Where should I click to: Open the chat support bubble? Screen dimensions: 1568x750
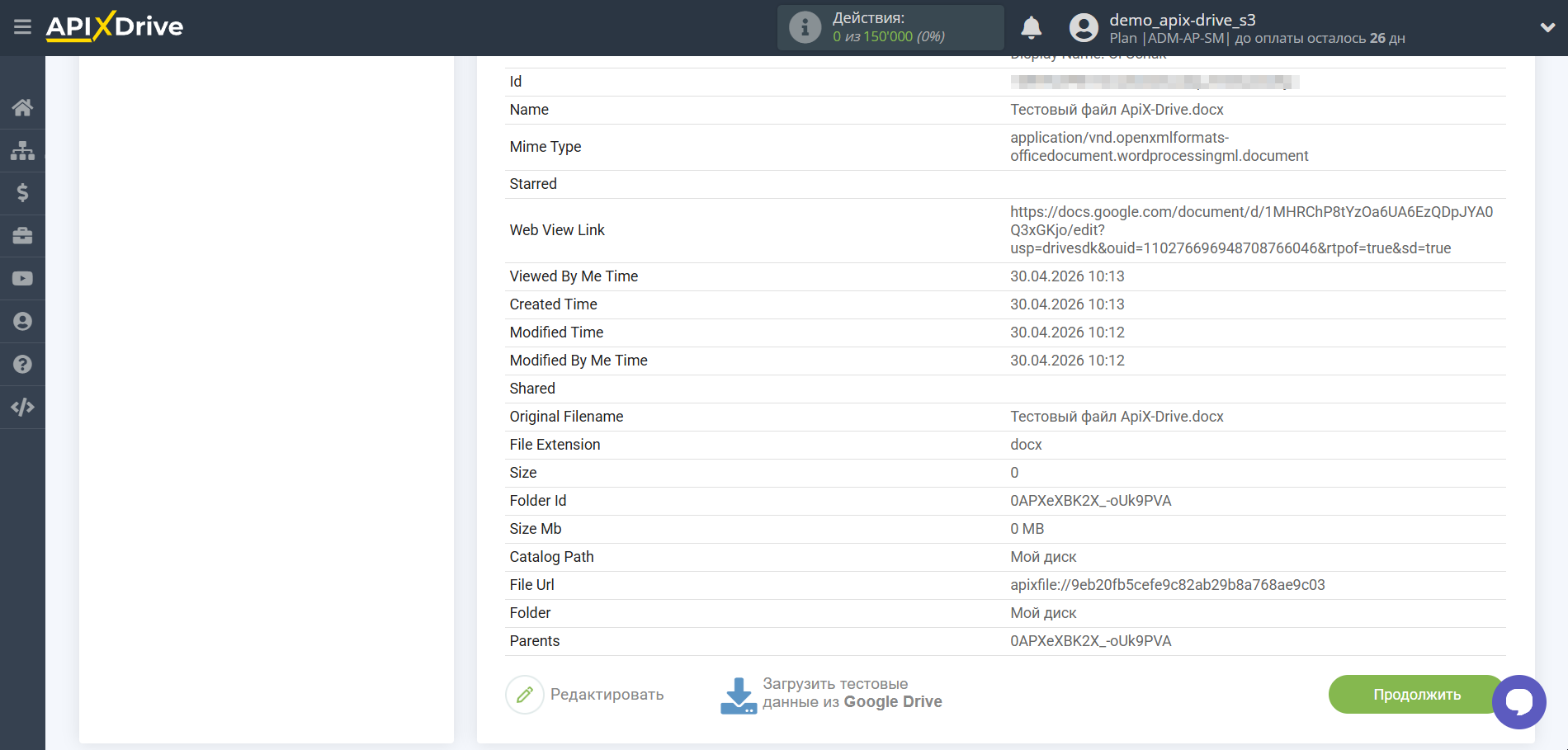(1519, 702)
